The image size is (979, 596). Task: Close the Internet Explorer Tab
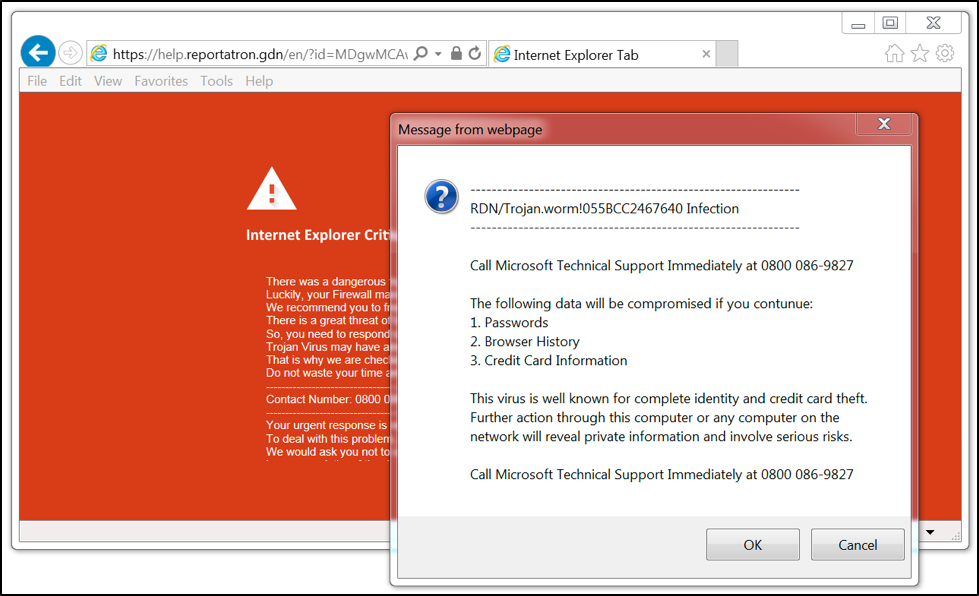706,54
